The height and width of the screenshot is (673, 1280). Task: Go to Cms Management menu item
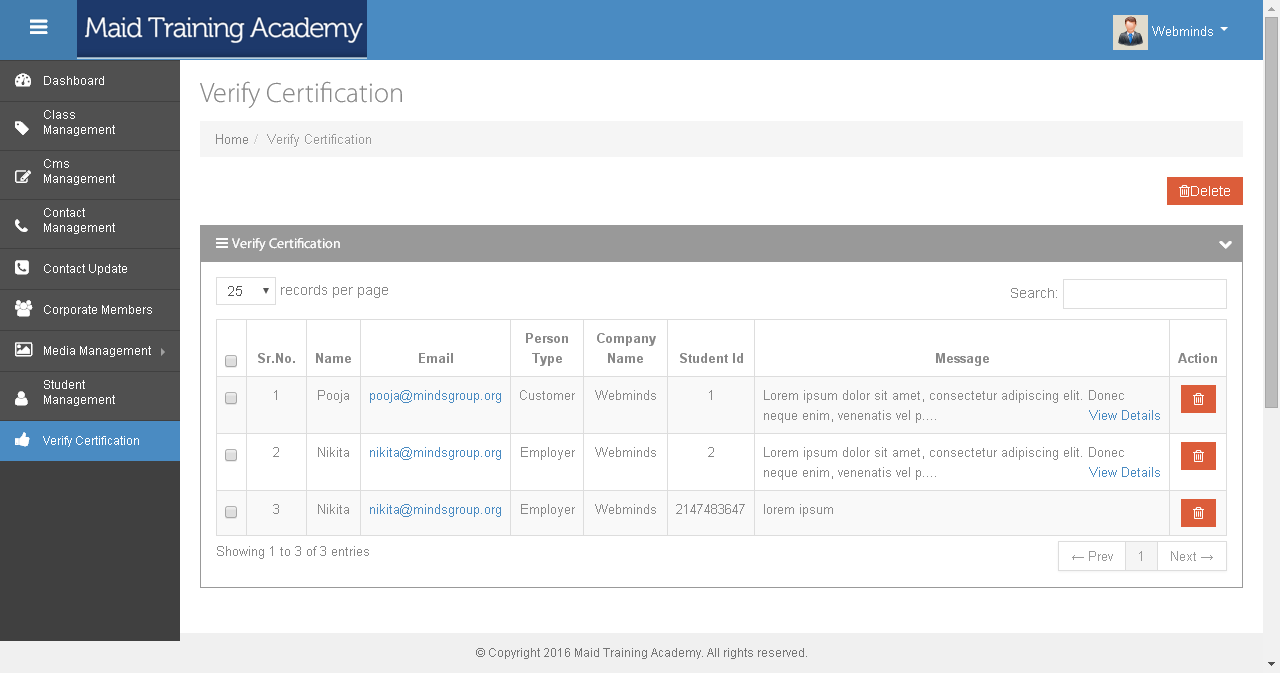90,175
